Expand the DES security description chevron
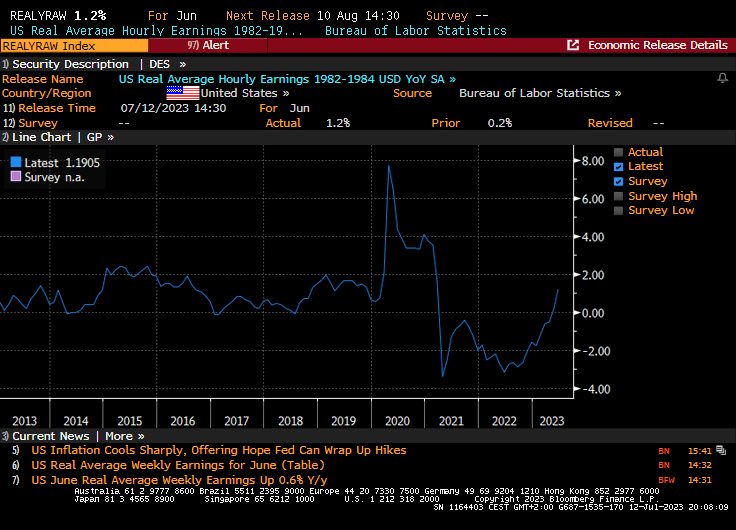 pos(183,64)
